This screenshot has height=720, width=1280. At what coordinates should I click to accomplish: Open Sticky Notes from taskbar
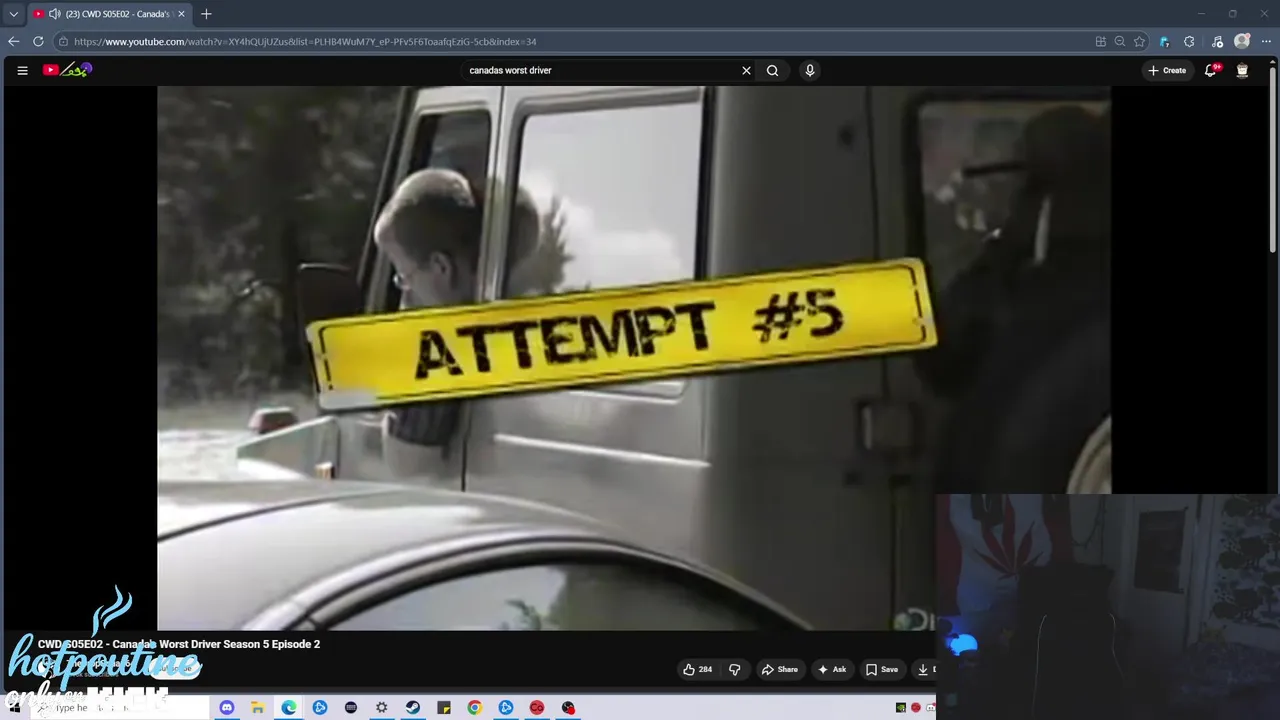click(x=443, y=708)
